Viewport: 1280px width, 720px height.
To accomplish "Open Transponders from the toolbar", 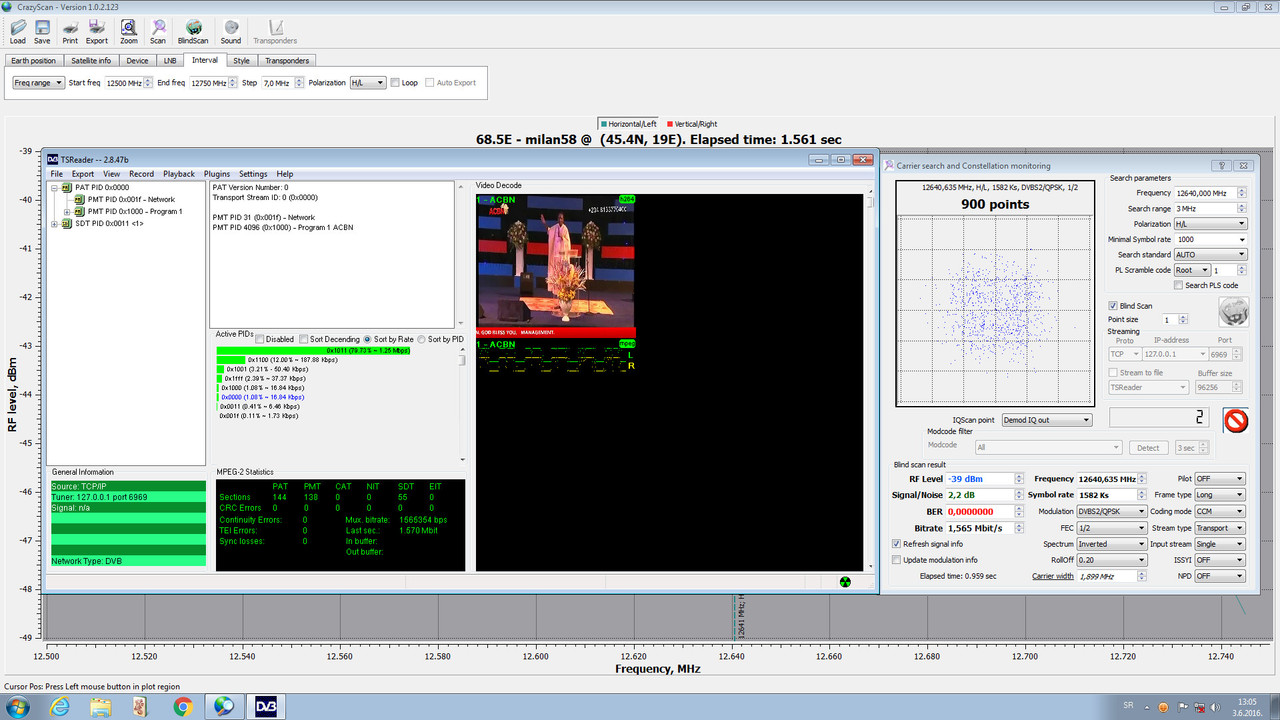I will pyautogui.click(x=275, y=31).
